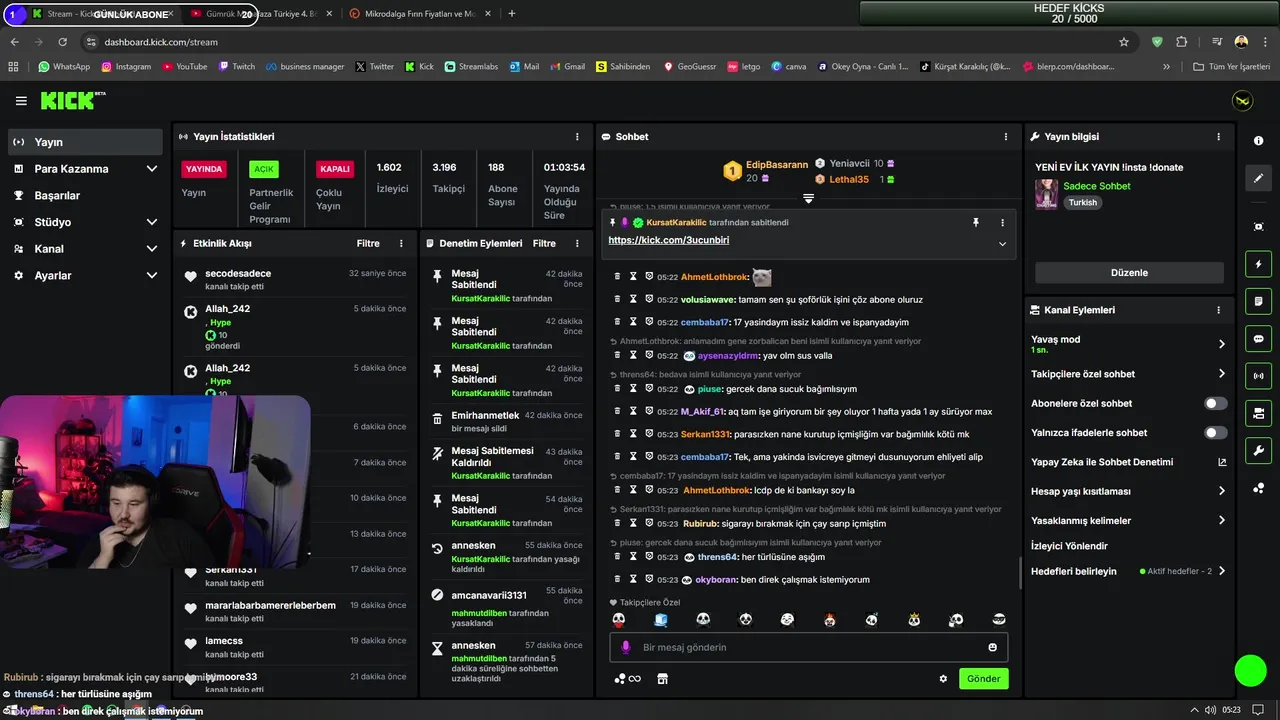Open the stream info icon in right rail
The image size is (1280, 720).
[x=1258, y=141]
